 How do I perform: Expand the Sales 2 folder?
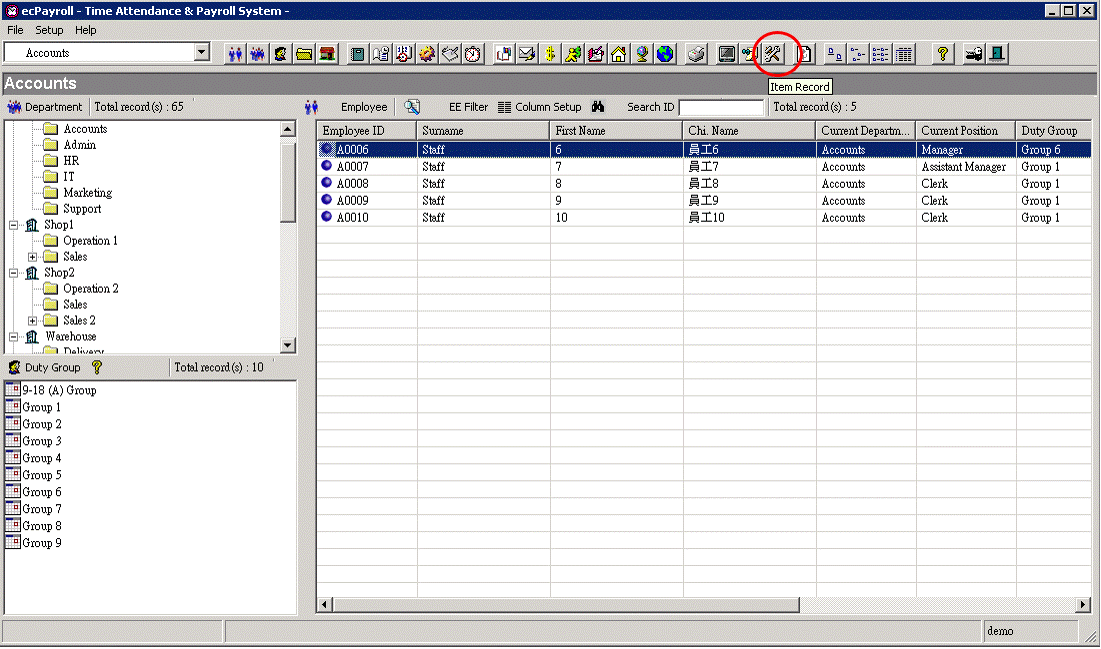click(32, 321)
